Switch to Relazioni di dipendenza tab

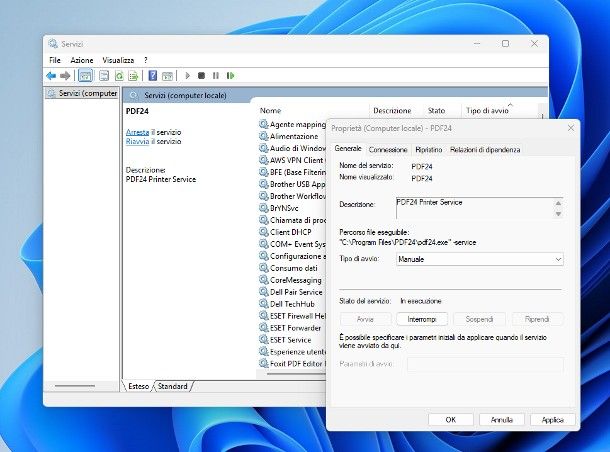(x=485, y=150)
